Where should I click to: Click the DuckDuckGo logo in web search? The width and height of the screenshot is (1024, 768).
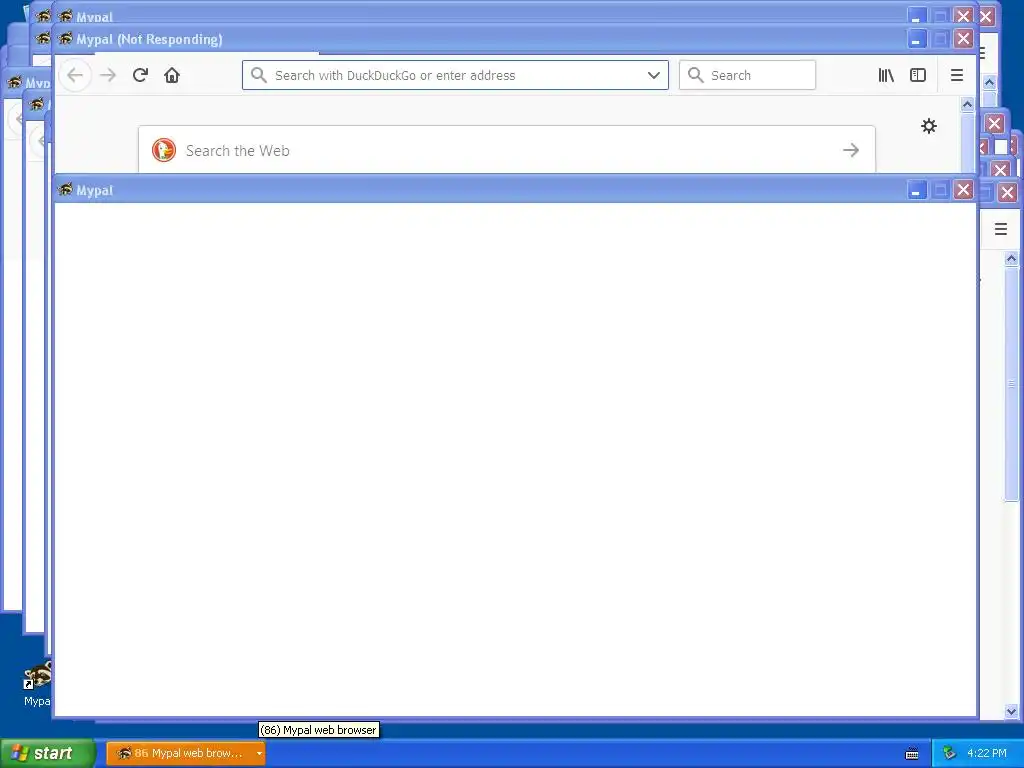pos(164,150)
